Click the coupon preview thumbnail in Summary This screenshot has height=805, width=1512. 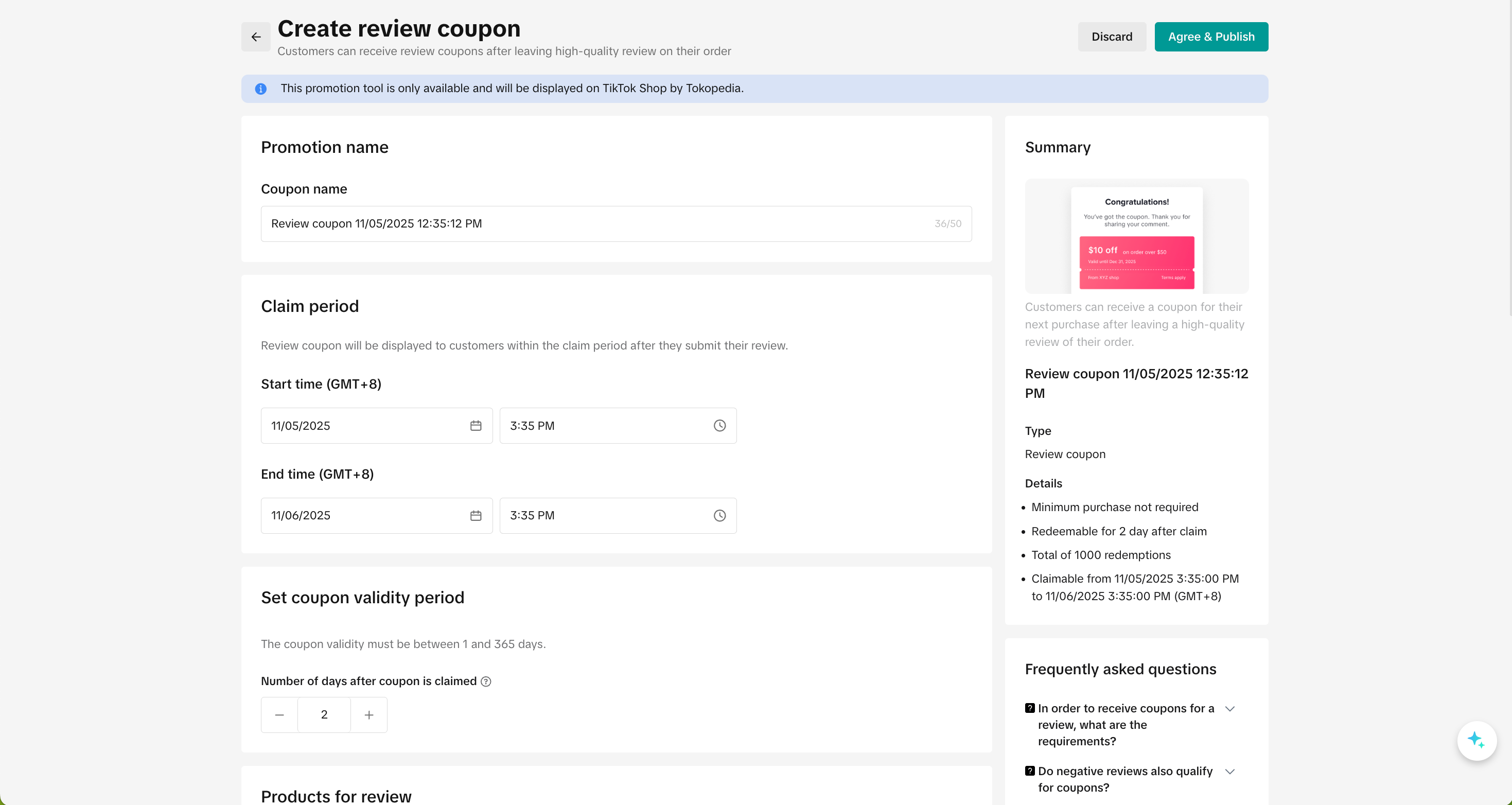(x=1136, y=237)
